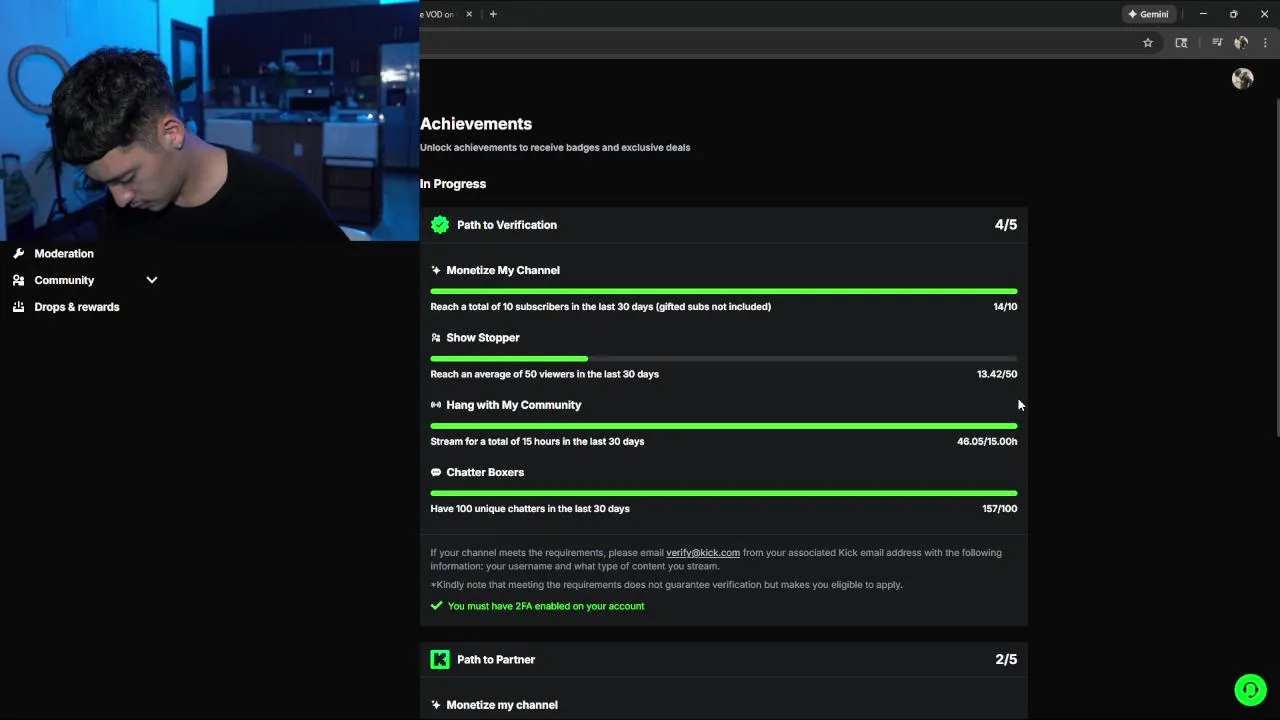This screenshot has height=720, width=1280.
Task: Click the Show Stopper icon
Action: tap(436, 338)
